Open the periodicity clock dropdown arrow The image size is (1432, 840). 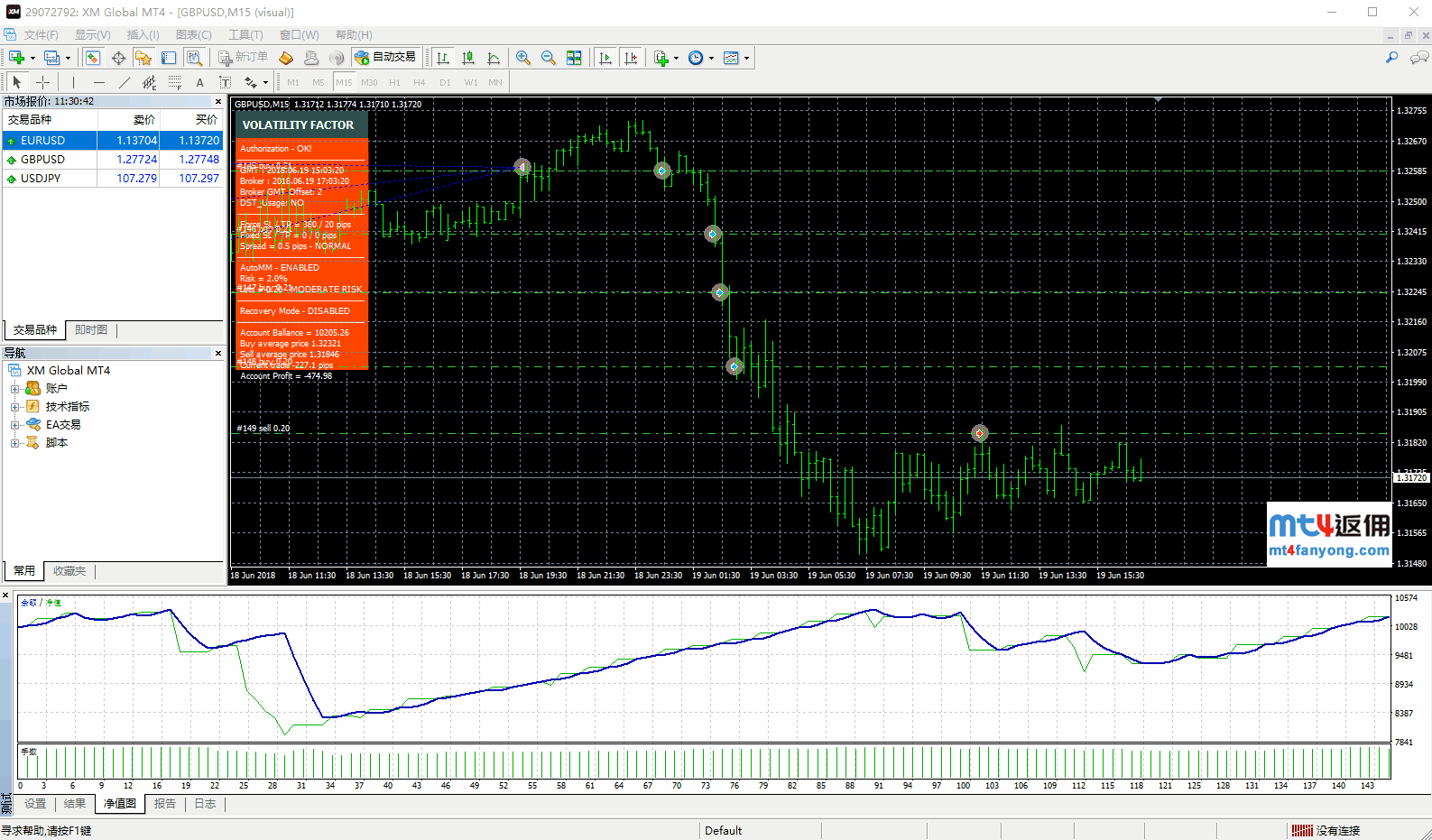click(x=711, y=59)
